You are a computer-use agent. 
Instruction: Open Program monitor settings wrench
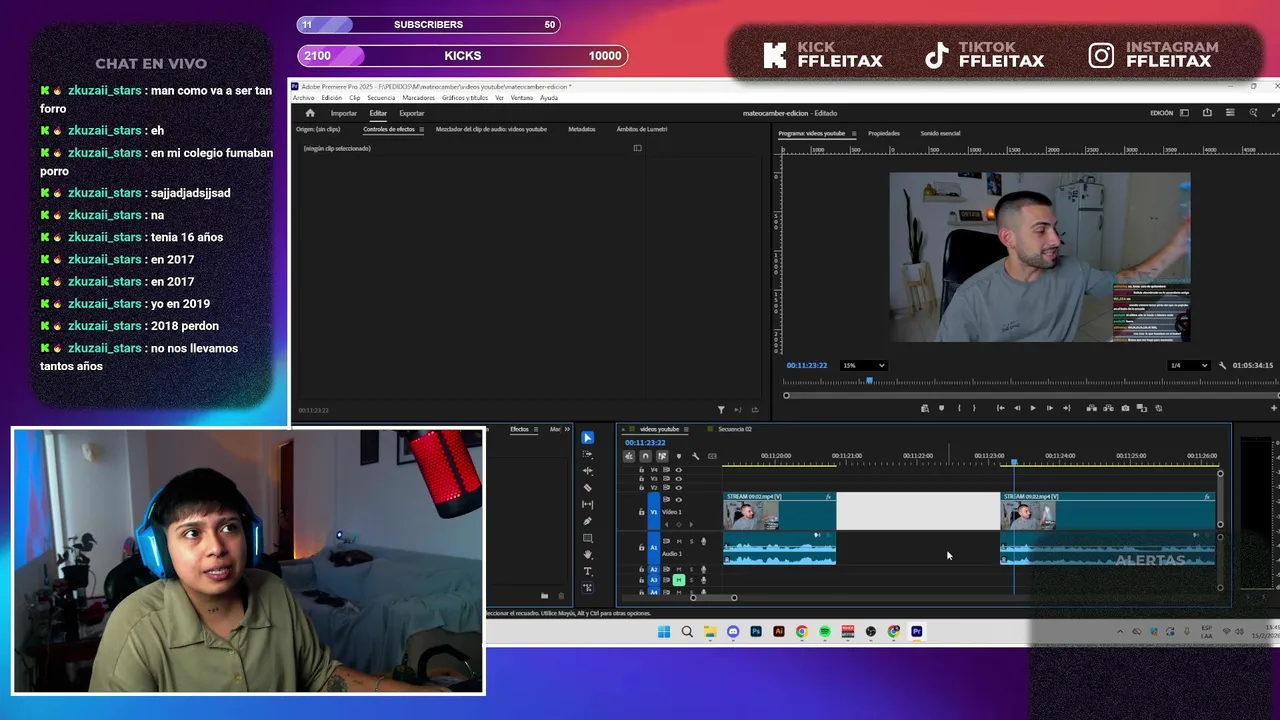pyautogui.click(x=1222, y=365)
